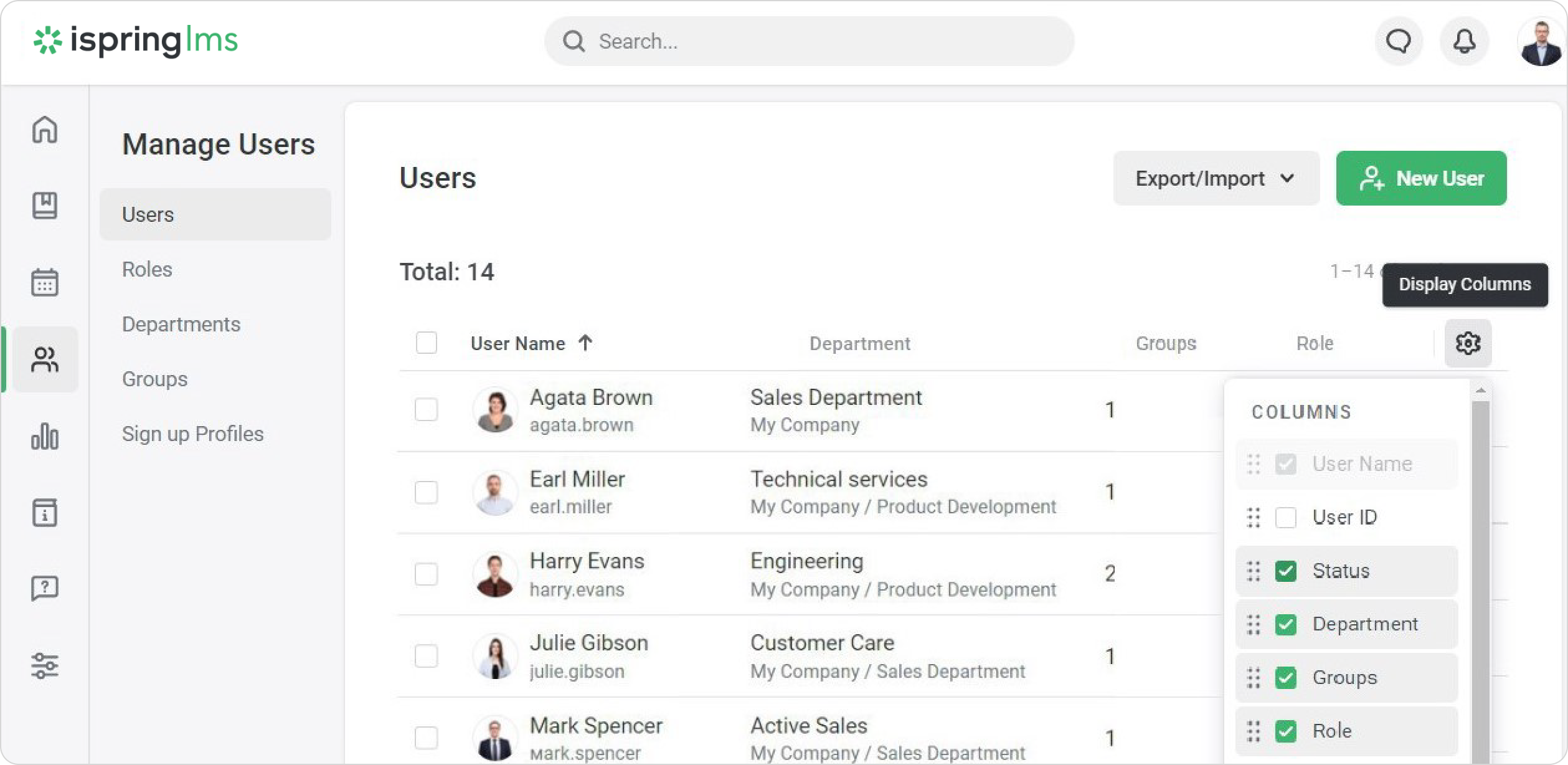Tick the select-all users header checkbox
Viewport: 1568px width, 765px height.
tap(427, 343)
